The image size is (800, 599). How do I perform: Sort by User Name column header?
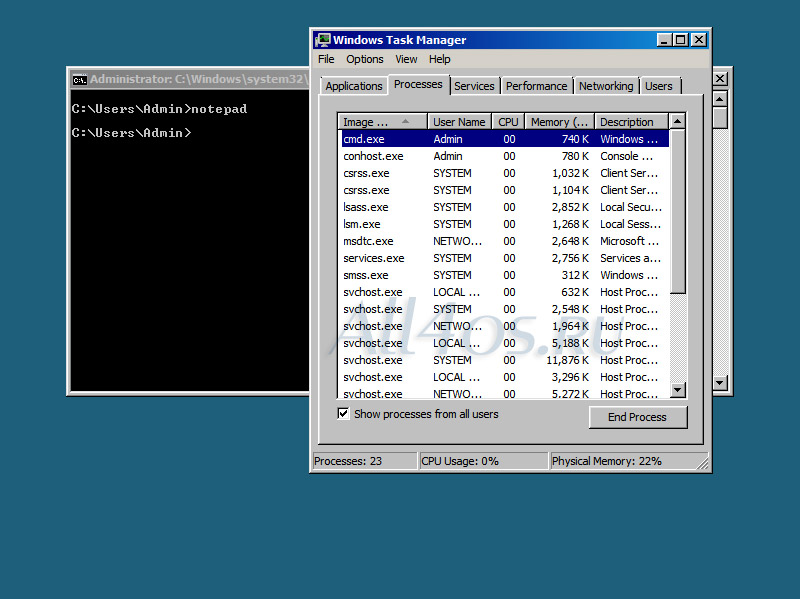(x=459, y=122)
